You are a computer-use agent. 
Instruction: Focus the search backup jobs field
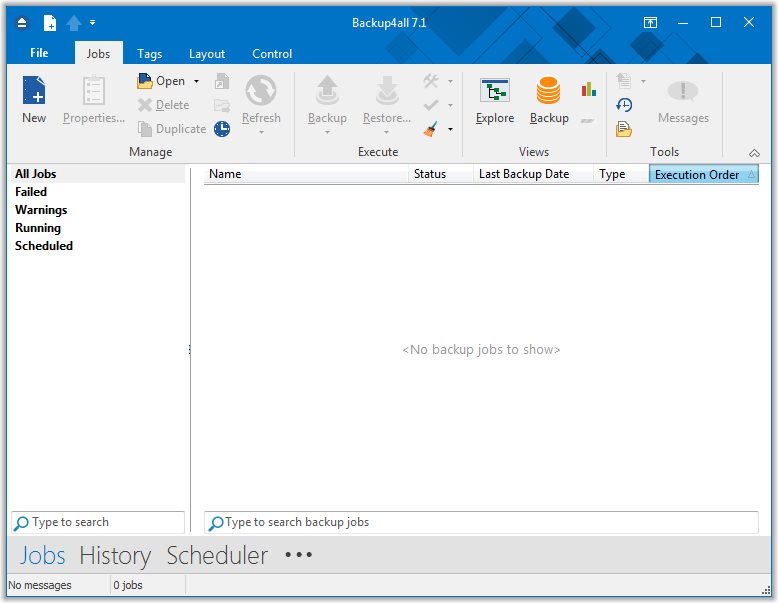point(481,523)
